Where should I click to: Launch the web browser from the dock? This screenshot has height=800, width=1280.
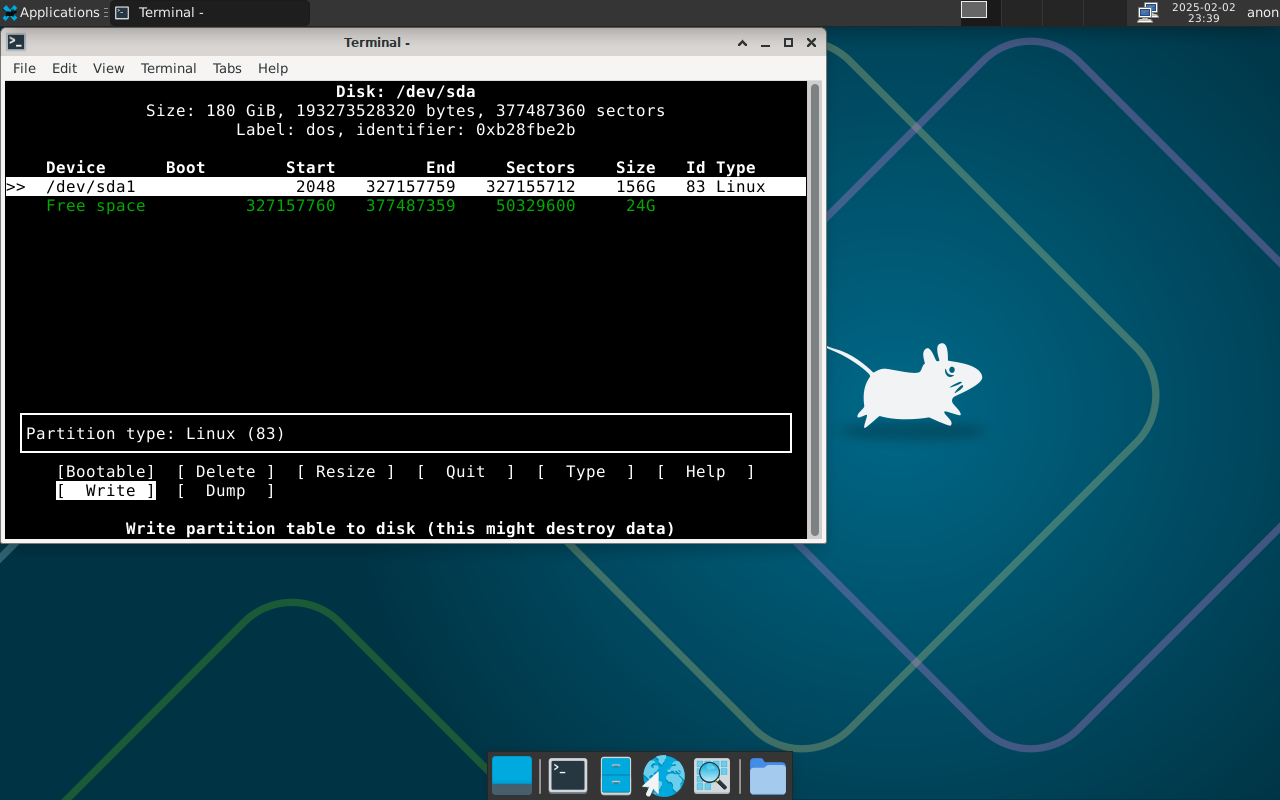click(663, 776)
